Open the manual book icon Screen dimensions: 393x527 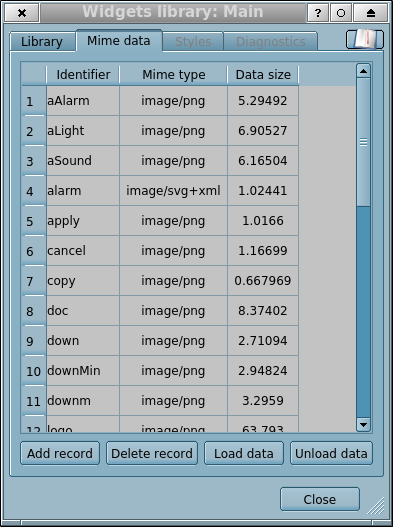pyautogui.click(x=364, y=39)
